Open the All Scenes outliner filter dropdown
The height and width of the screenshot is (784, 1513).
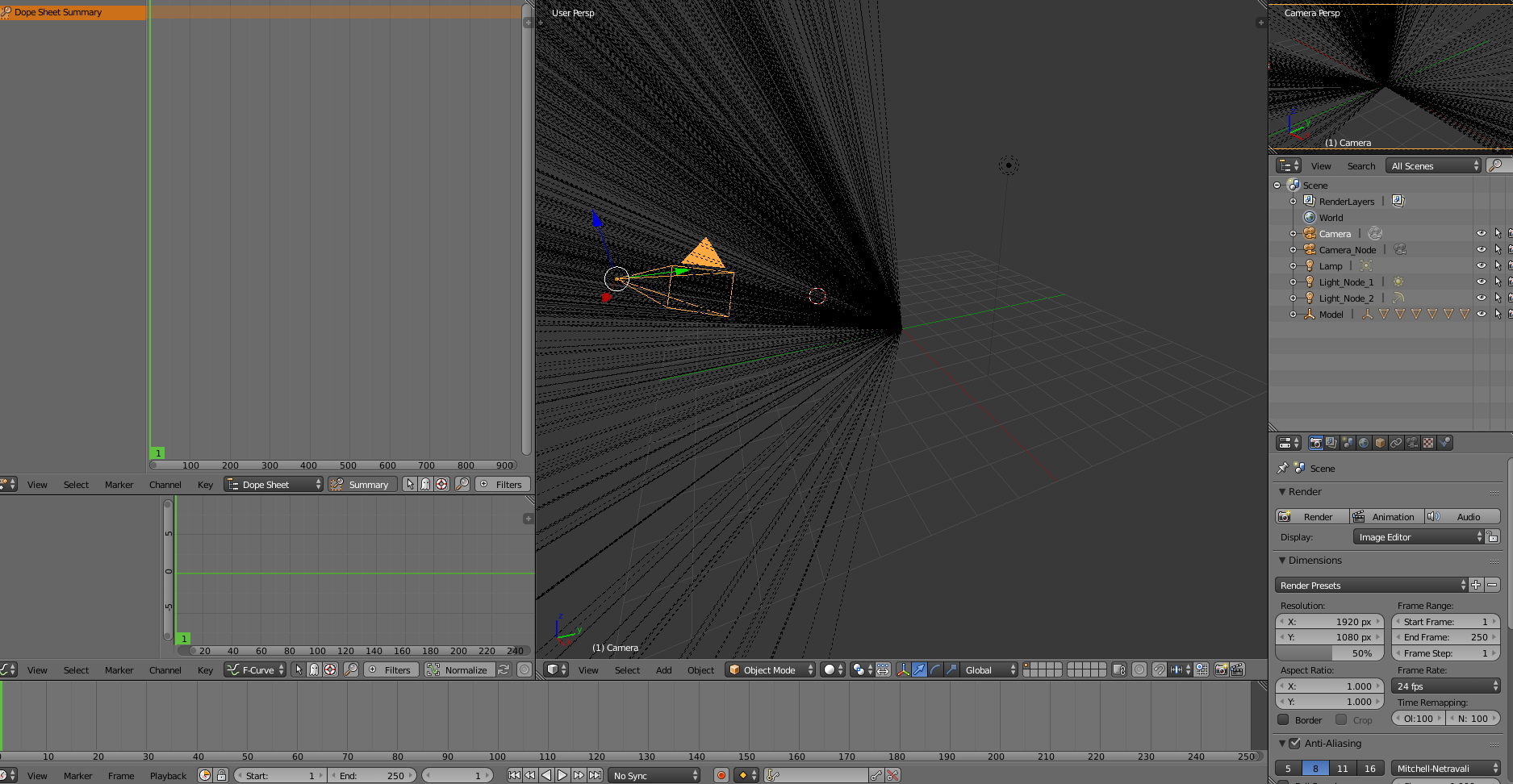point(1434,165)
